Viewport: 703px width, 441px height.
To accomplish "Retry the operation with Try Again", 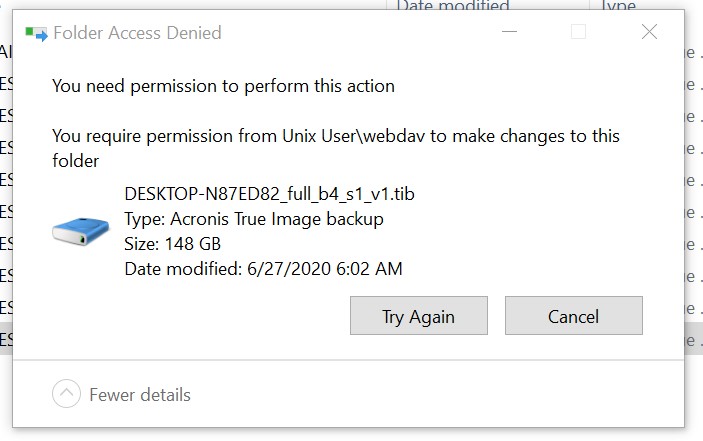I will coord(419,316).
